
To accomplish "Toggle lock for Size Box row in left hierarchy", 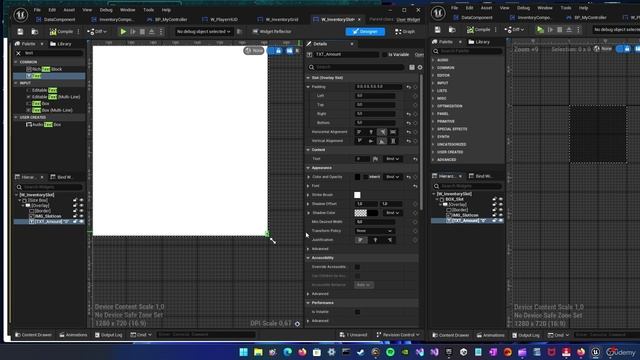I will pos(75,200).
